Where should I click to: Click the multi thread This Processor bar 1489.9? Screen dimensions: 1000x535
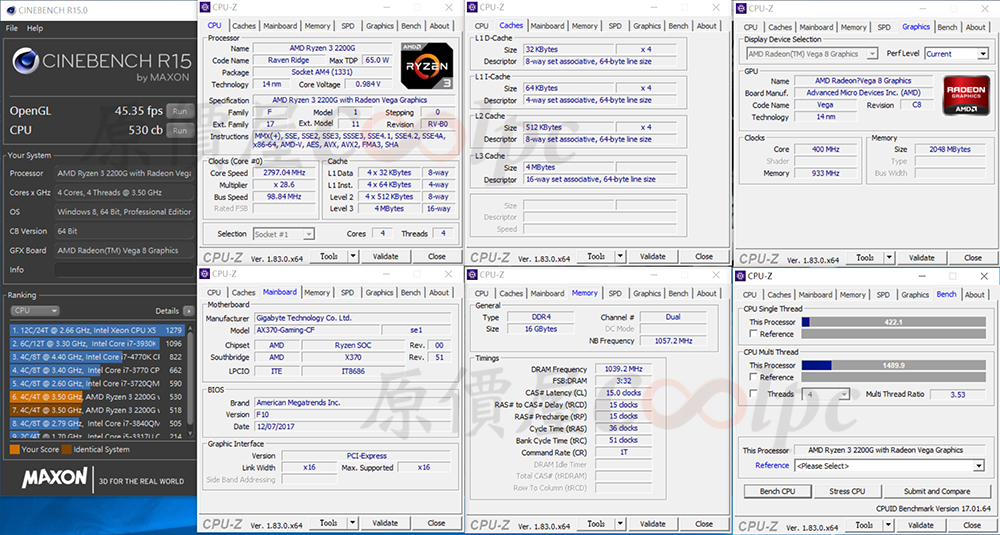click(x=893, y=365)
